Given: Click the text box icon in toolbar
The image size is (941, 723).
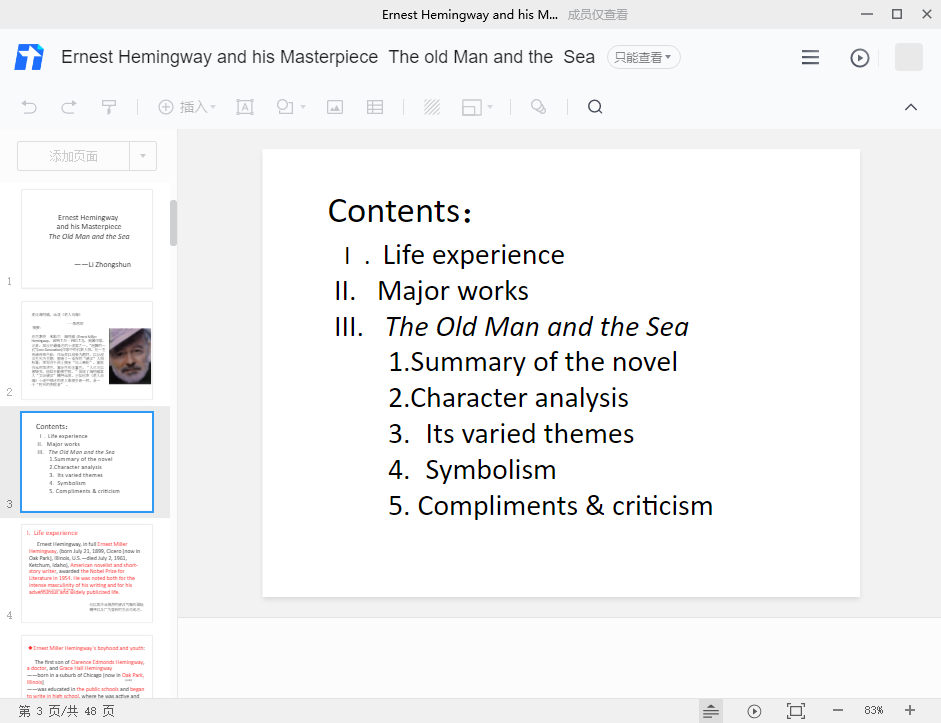Looking at the screenshot, I should coord(244,107).
